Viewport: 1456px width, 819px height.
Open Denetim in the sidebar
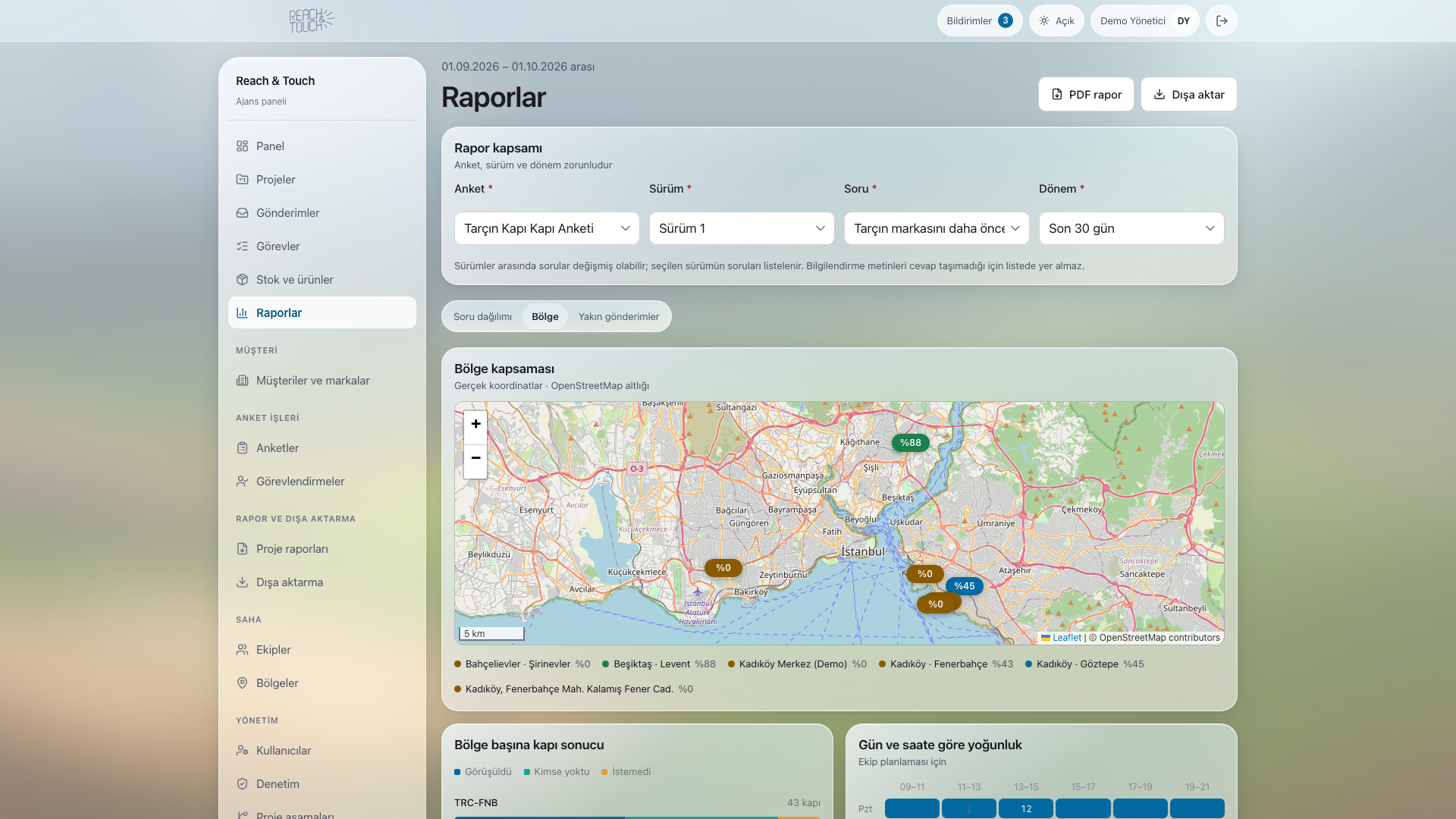tap(322, 783)
